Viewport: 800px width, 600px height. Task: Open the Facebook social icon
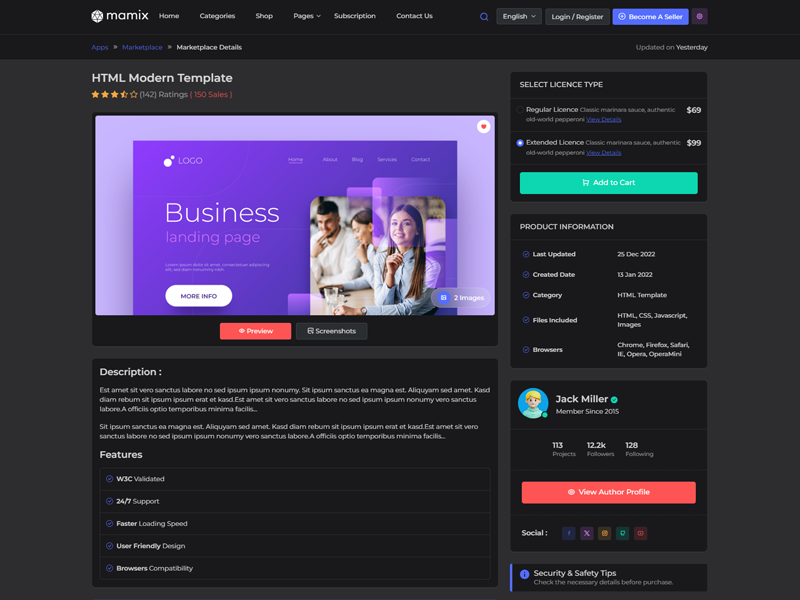(x=569, y=533)
